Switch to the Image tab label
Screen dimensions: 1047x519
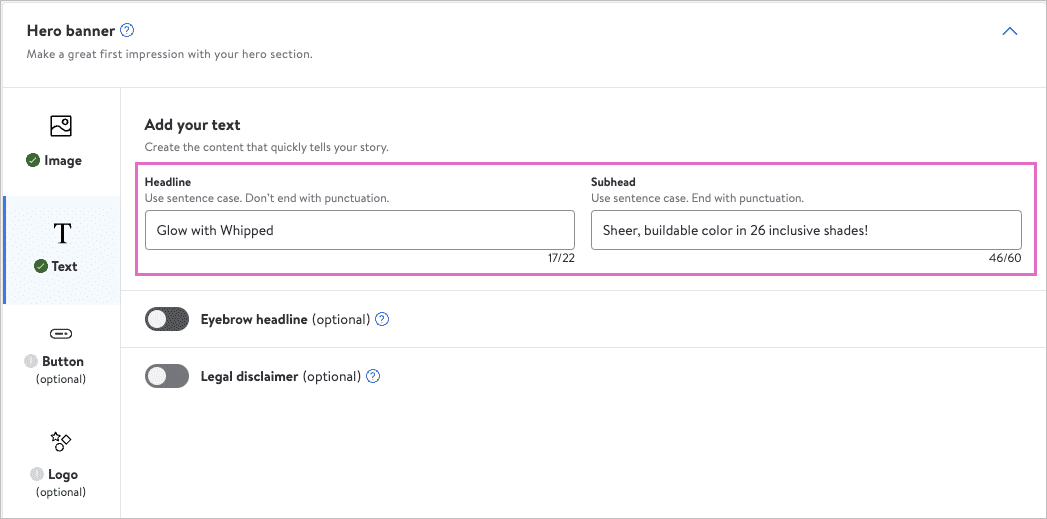point(63,160)
